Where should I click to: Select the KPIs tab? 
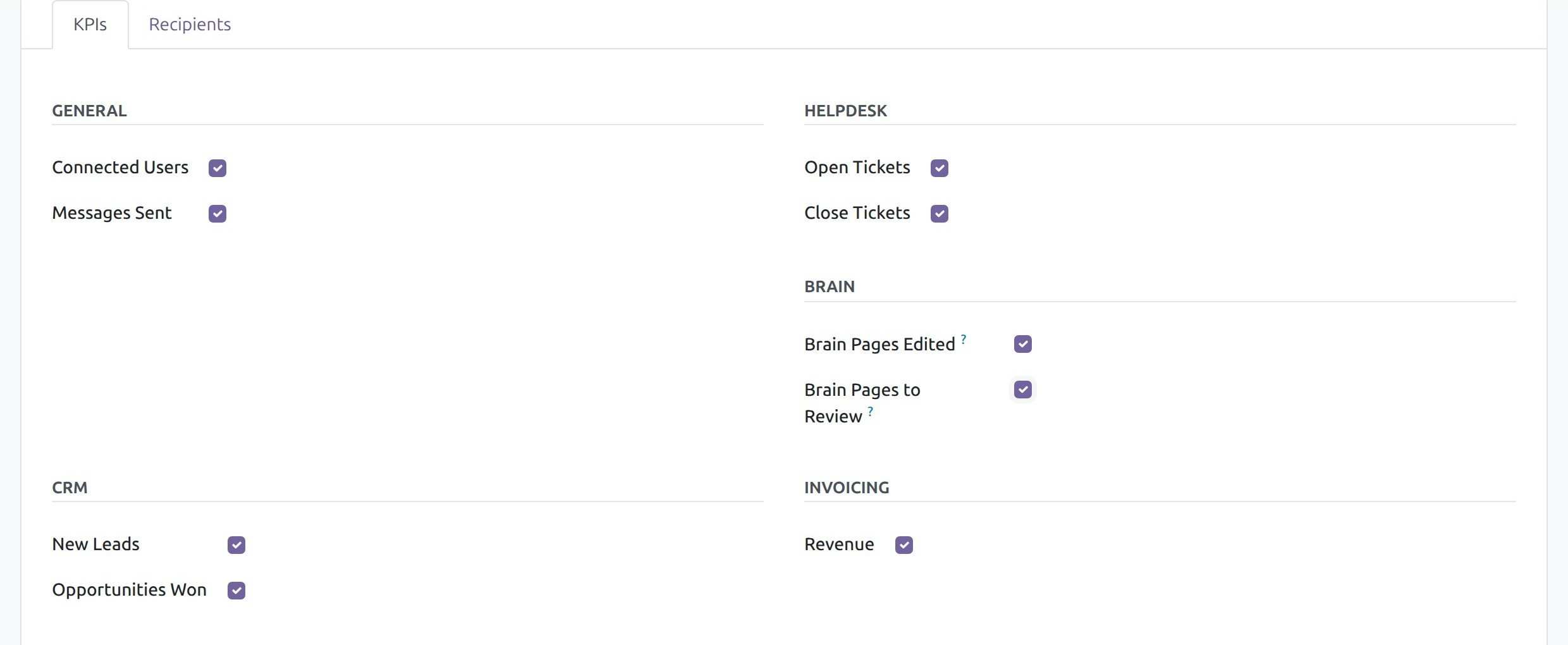(x=90, y=25)
